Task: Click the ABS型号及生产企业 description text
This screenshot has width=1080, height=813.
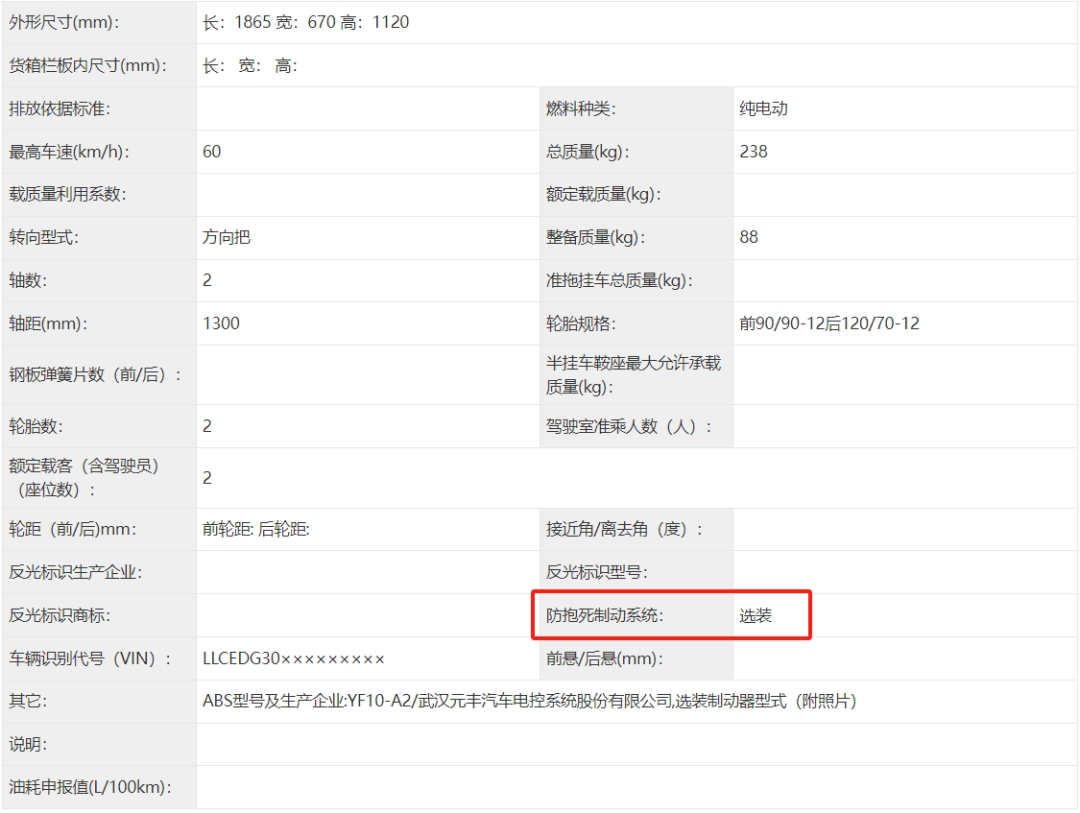Action: tap(529, 702)
